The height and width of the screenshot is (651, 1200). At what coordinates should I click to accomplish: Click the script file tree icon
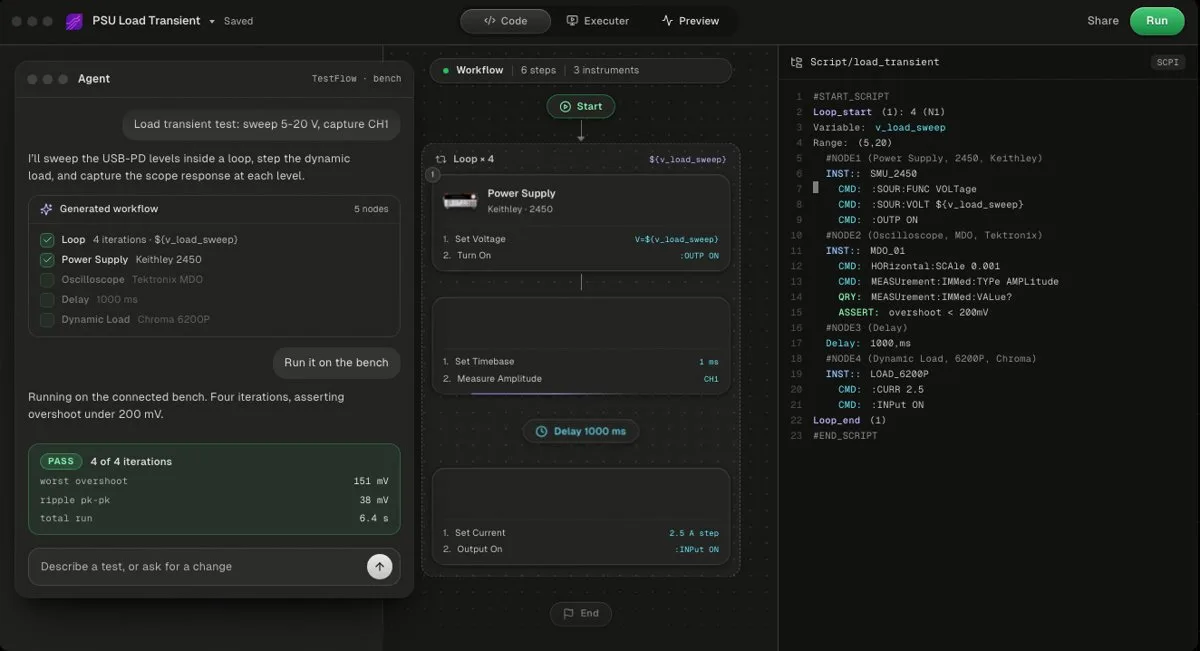(797, 62)
